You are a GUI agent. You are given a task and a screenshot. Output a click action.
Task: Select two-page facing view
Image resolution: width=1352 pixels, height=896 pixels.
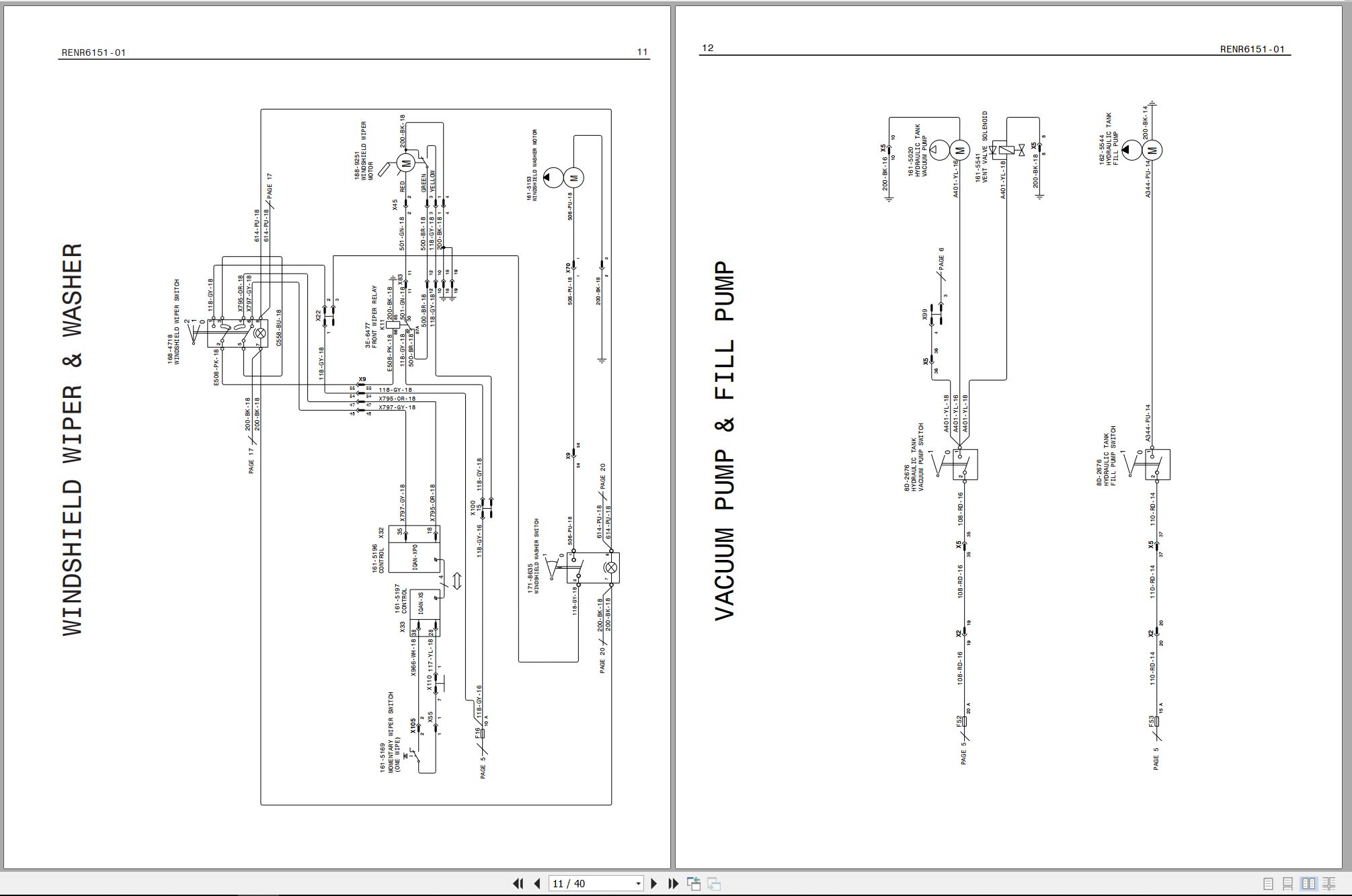(x=1308, y=884)
